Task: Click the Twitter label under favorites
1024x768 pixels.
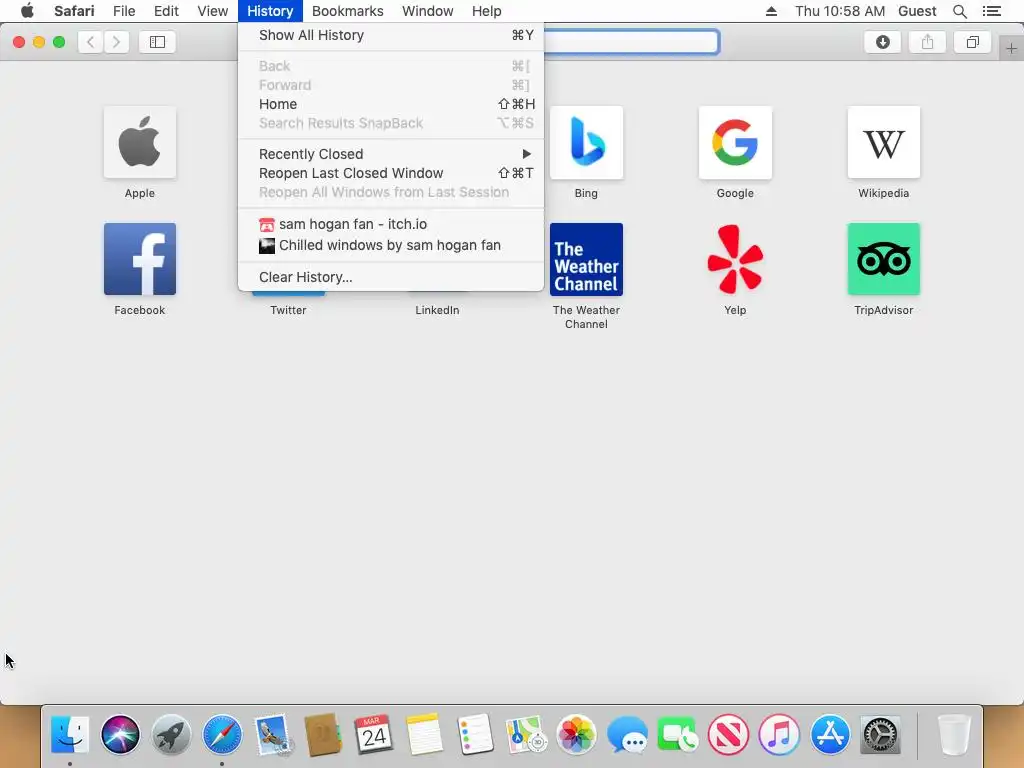Action: tap(288, 310)
